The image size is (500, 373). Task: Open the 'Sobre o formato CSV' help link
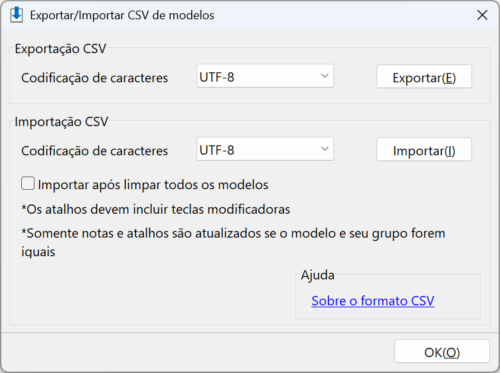(373, 301)
